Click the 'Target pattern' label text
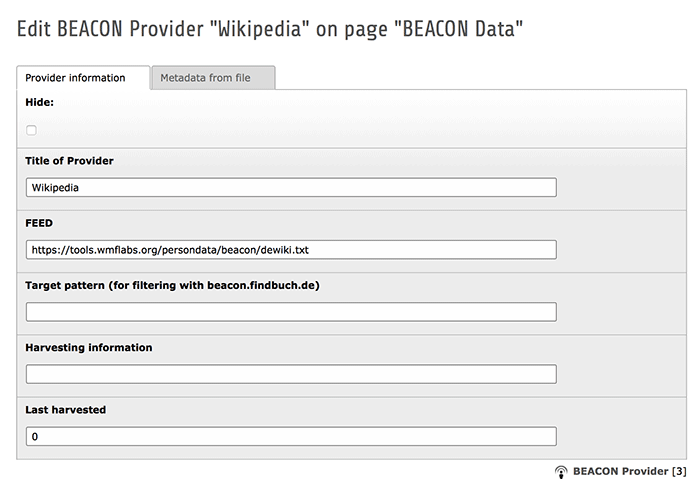This screenshot has width=700, height=498. point(172,285)
